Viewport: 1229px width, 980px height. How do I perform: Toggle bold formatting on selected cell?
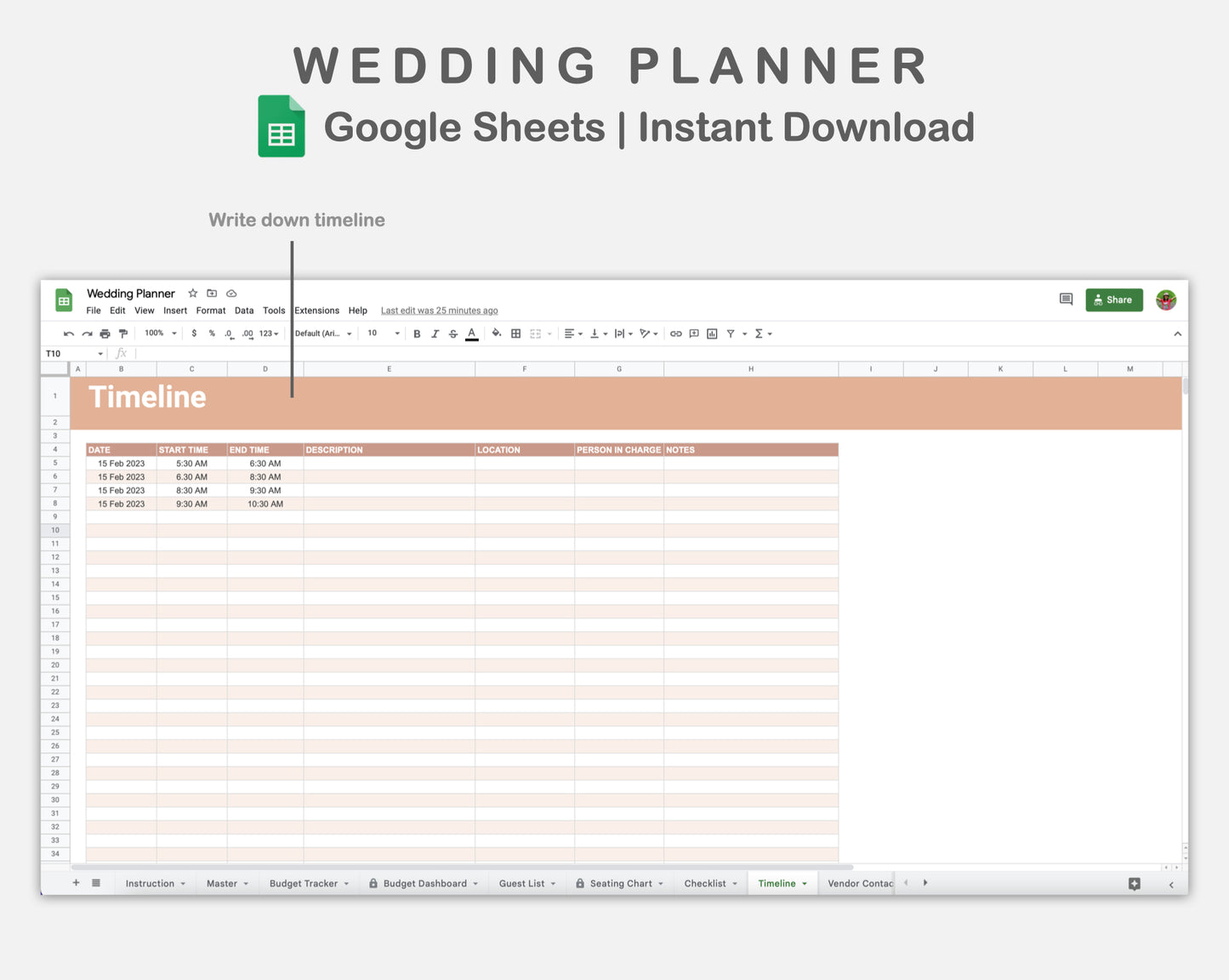417,333
